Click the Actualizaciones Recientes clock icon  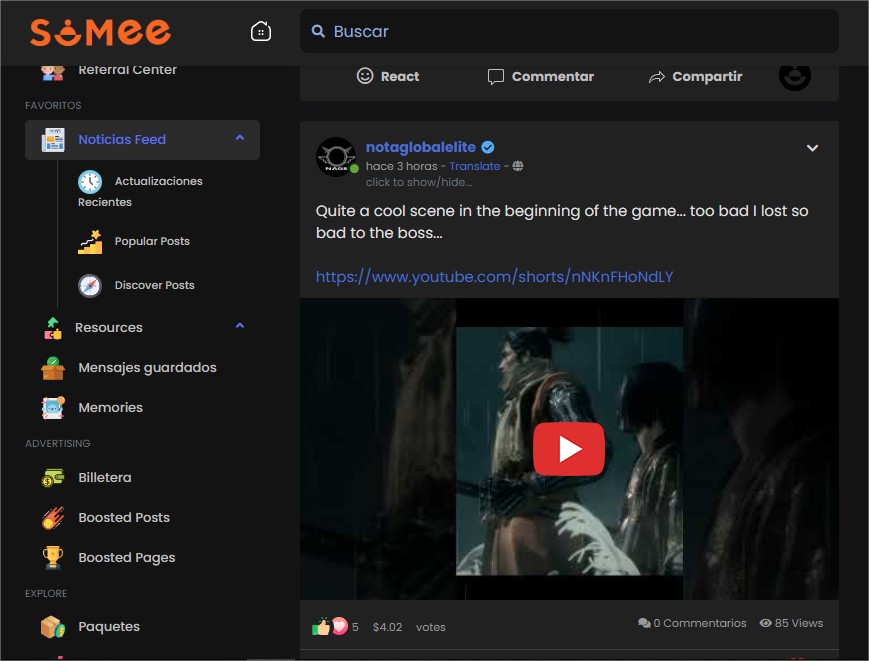[90, 181]
